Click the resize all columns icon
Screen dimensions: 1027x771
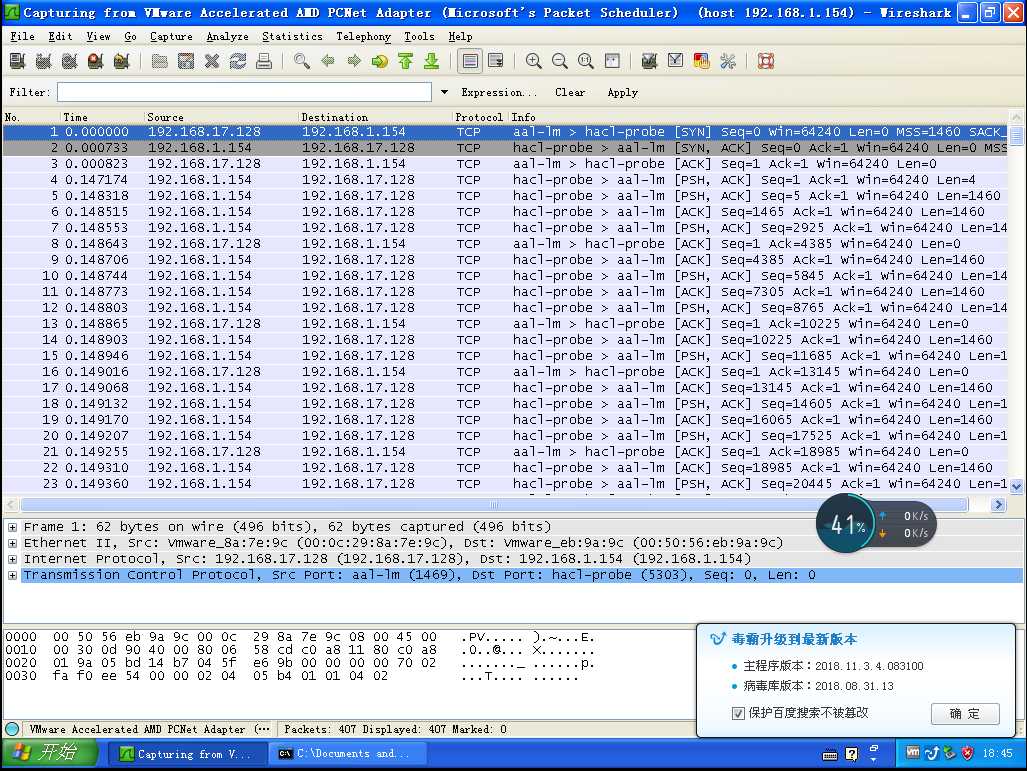[x=612, y=62]
